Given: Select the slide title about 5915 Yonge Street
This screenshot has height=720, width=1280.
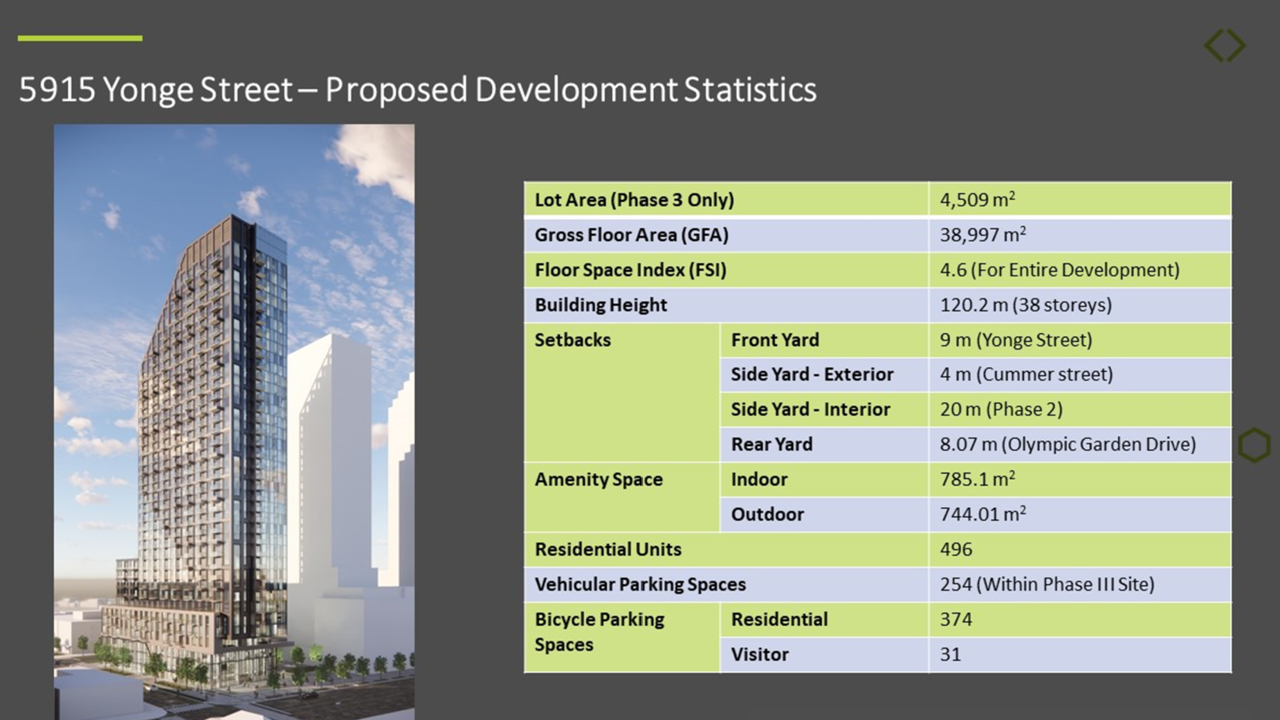Looking at the screenshot, I should [x=417, y=90].
